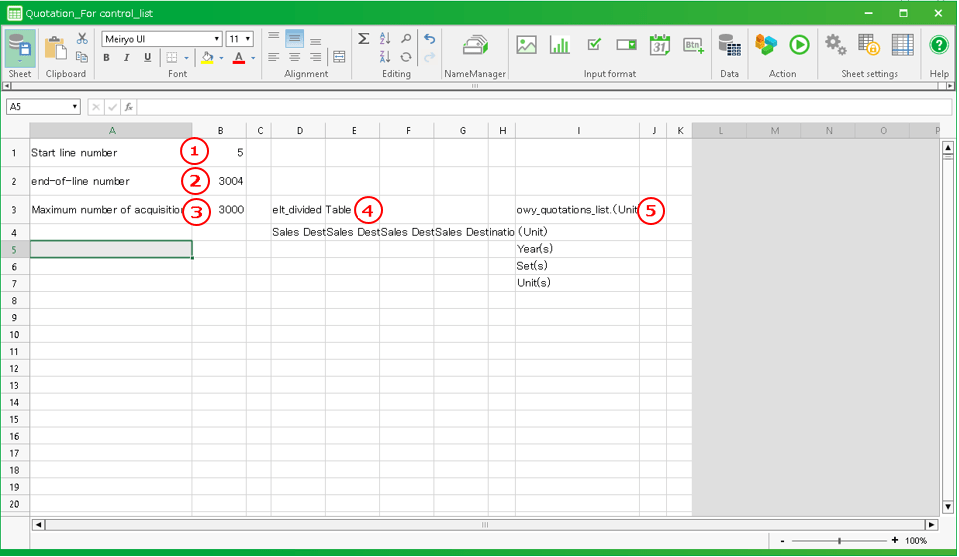The image size is (959, 557).
Task: Open the Help button
Action: click(939, 46)
